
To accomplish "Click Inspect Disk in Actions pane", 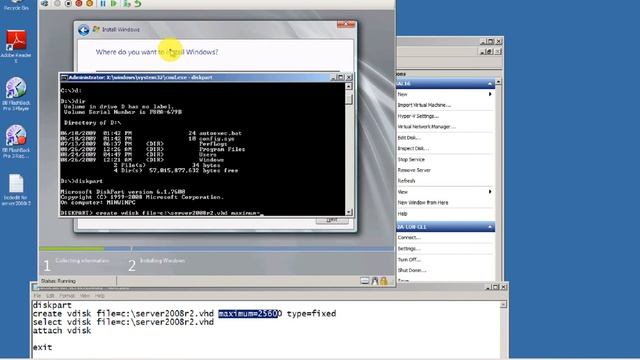I will (x=413, y=149).
